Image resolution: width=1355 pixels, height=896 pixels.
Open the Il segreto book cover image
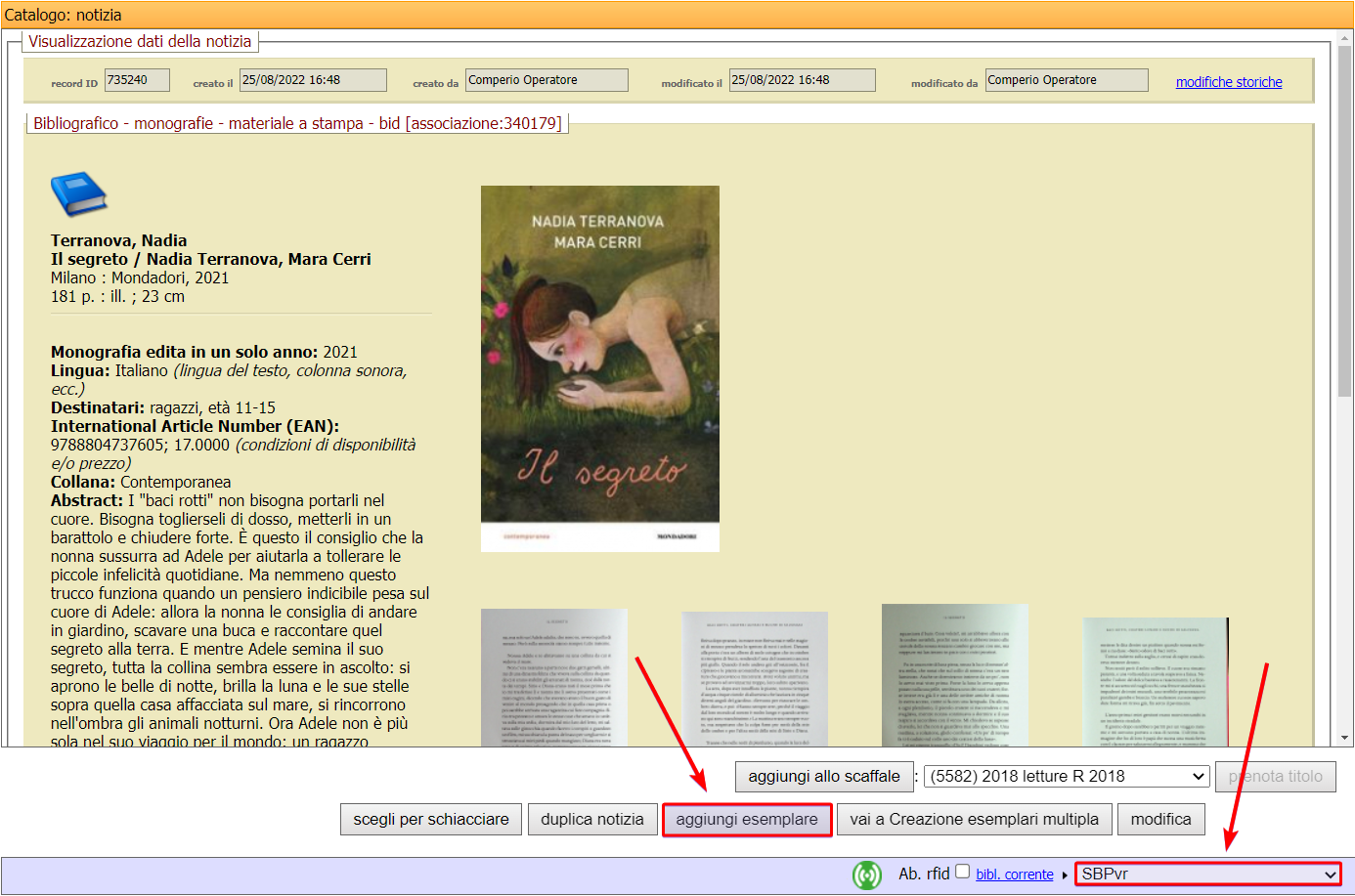point(599,368)
